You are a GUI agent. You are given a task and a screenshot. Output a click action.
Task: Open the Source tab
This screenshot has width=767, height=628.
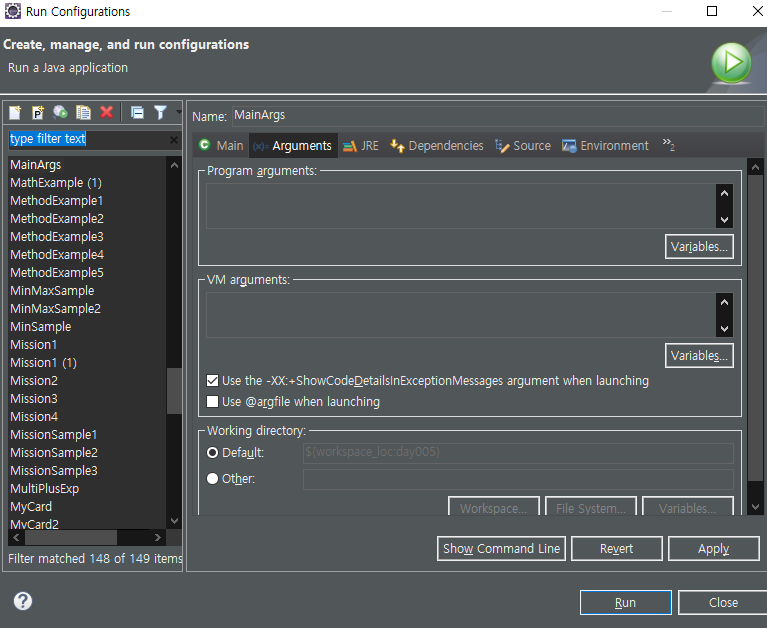click(523, 146)
